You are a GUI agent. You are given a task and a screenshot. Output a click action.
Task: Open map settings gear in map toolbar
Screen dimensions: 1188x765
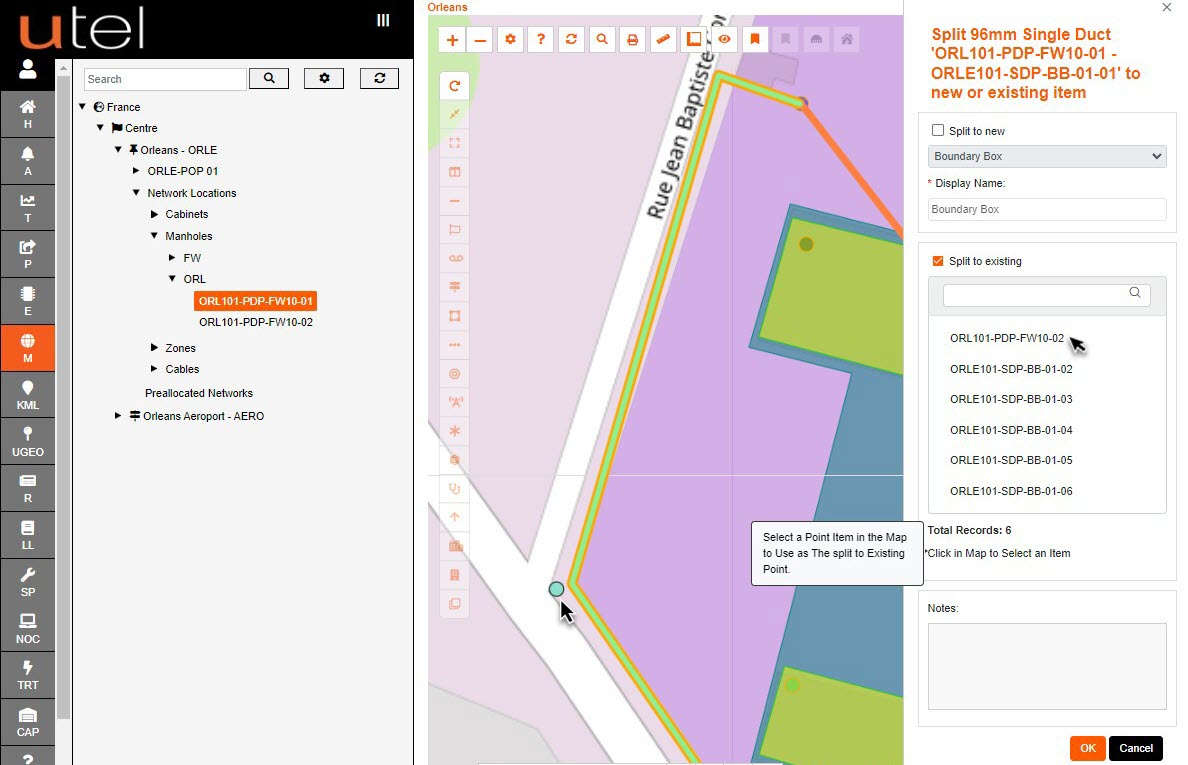click(511, 39)
